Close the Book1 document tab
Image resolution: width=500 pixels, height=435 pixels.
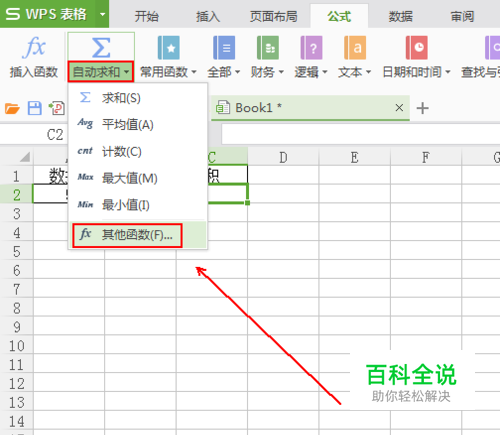pyautogui.click(x=399, y=108)
